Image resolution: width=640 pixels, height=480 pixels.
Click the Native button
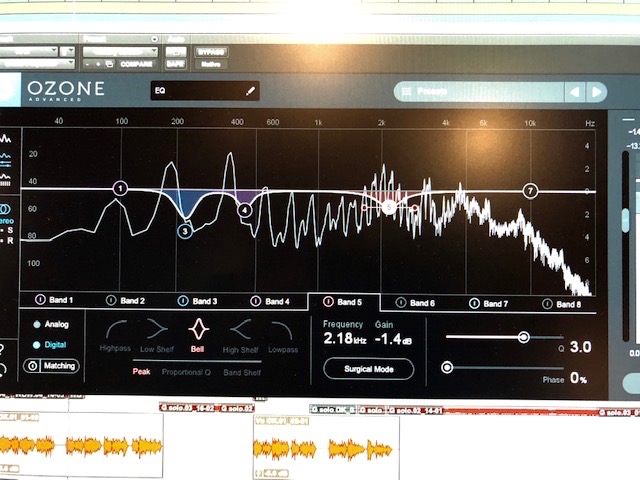pyautogui.click(x=211, y=64)
